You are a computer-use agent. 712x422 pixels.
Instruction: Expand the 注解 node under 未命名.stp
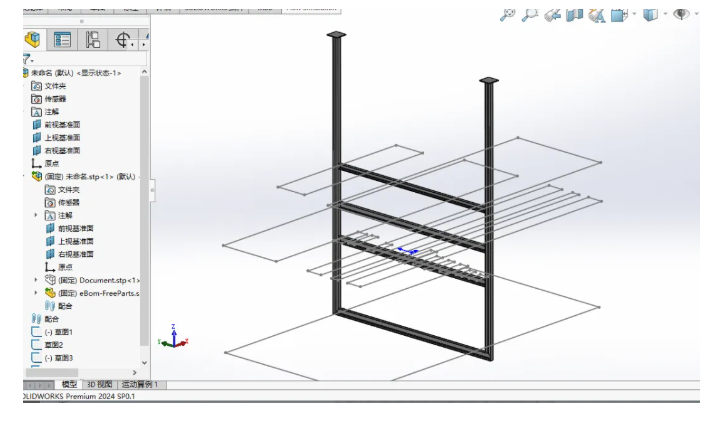tap(37, 215)
